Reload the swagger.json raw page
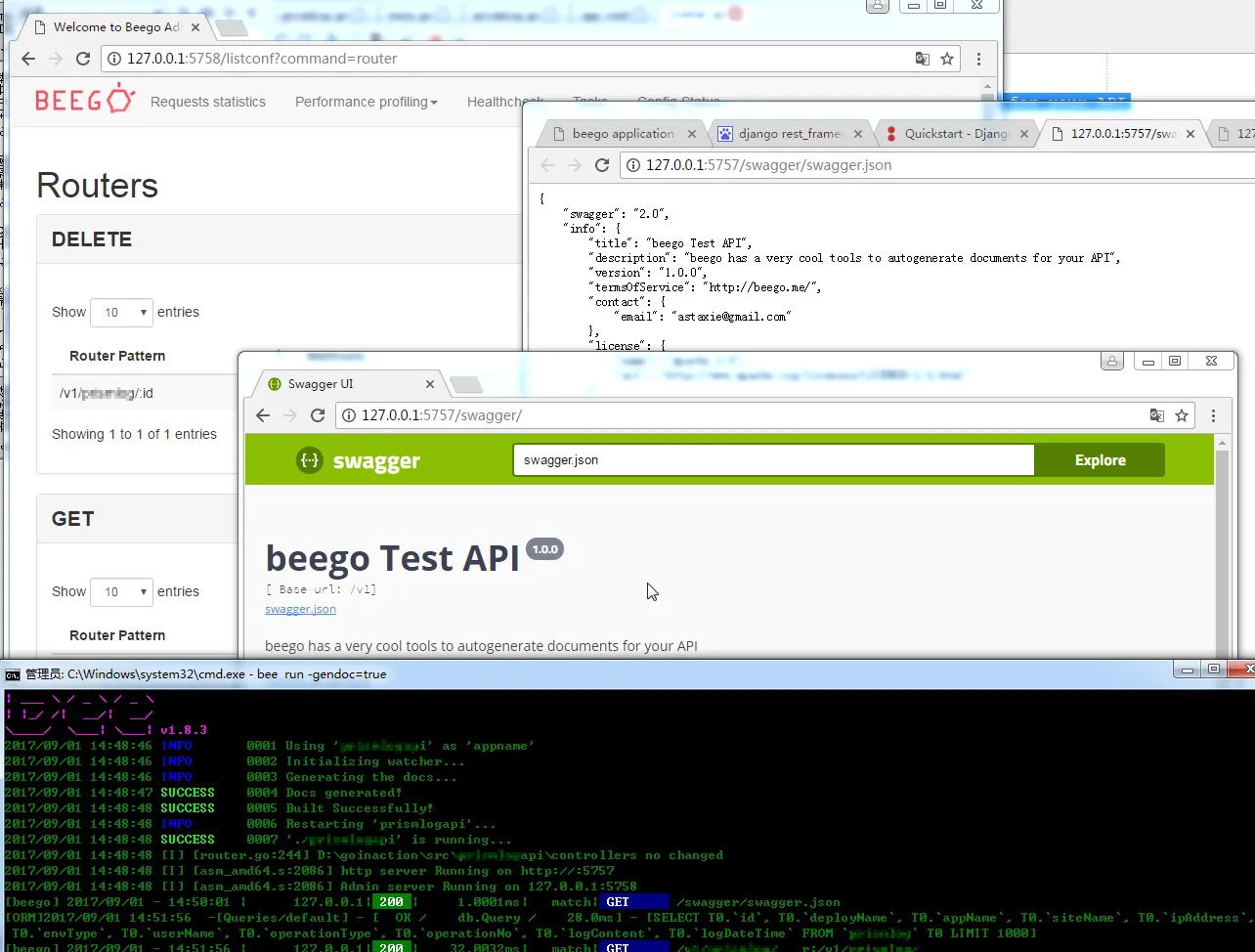 (x=602, y=165)
